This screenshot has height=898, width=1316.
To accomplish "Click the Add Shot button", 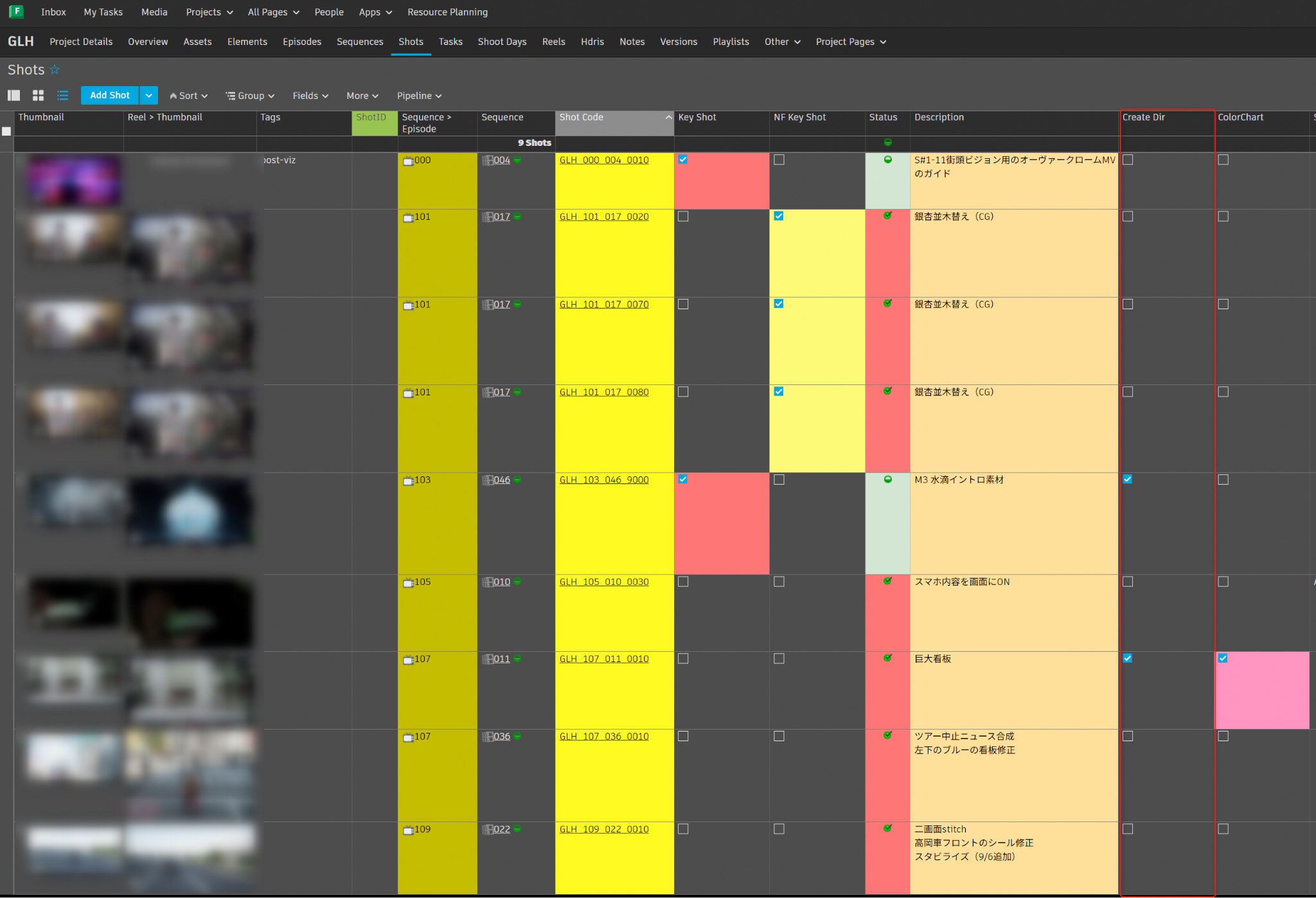I will pyautogui.click(x=109, y=95).
